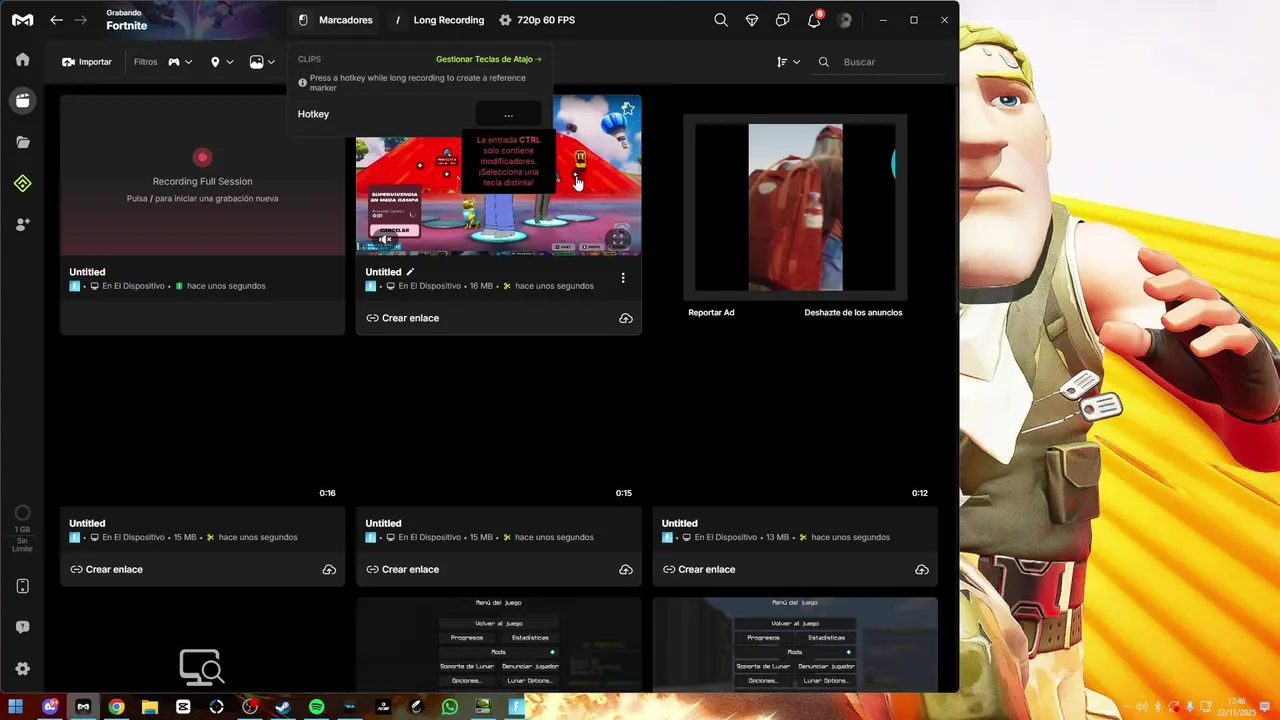Click the 1 GB storage indicator in the sidebar

click(x=22, y=520)
